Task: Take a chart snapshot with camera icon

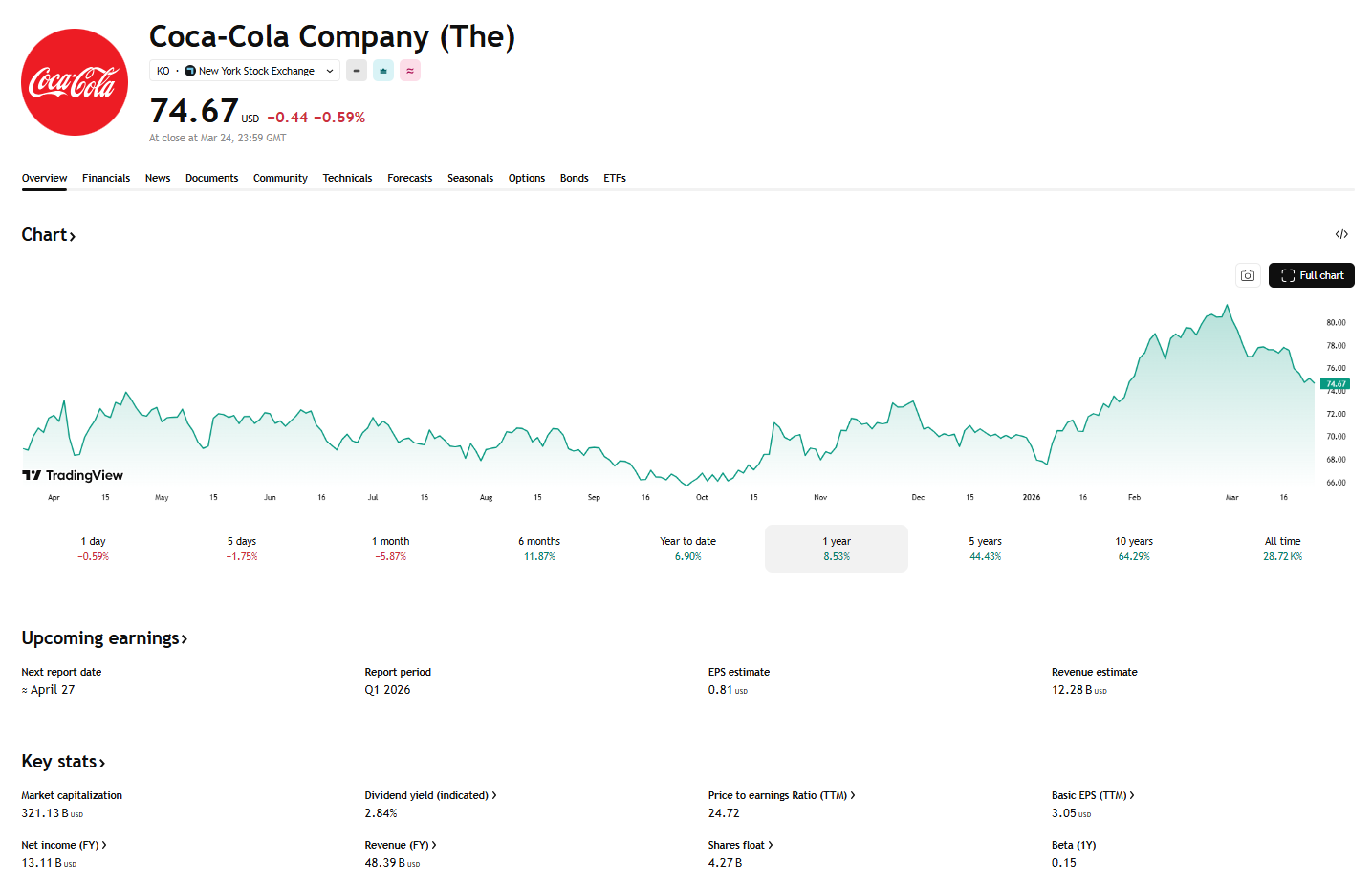Action: pos(1248,275)
